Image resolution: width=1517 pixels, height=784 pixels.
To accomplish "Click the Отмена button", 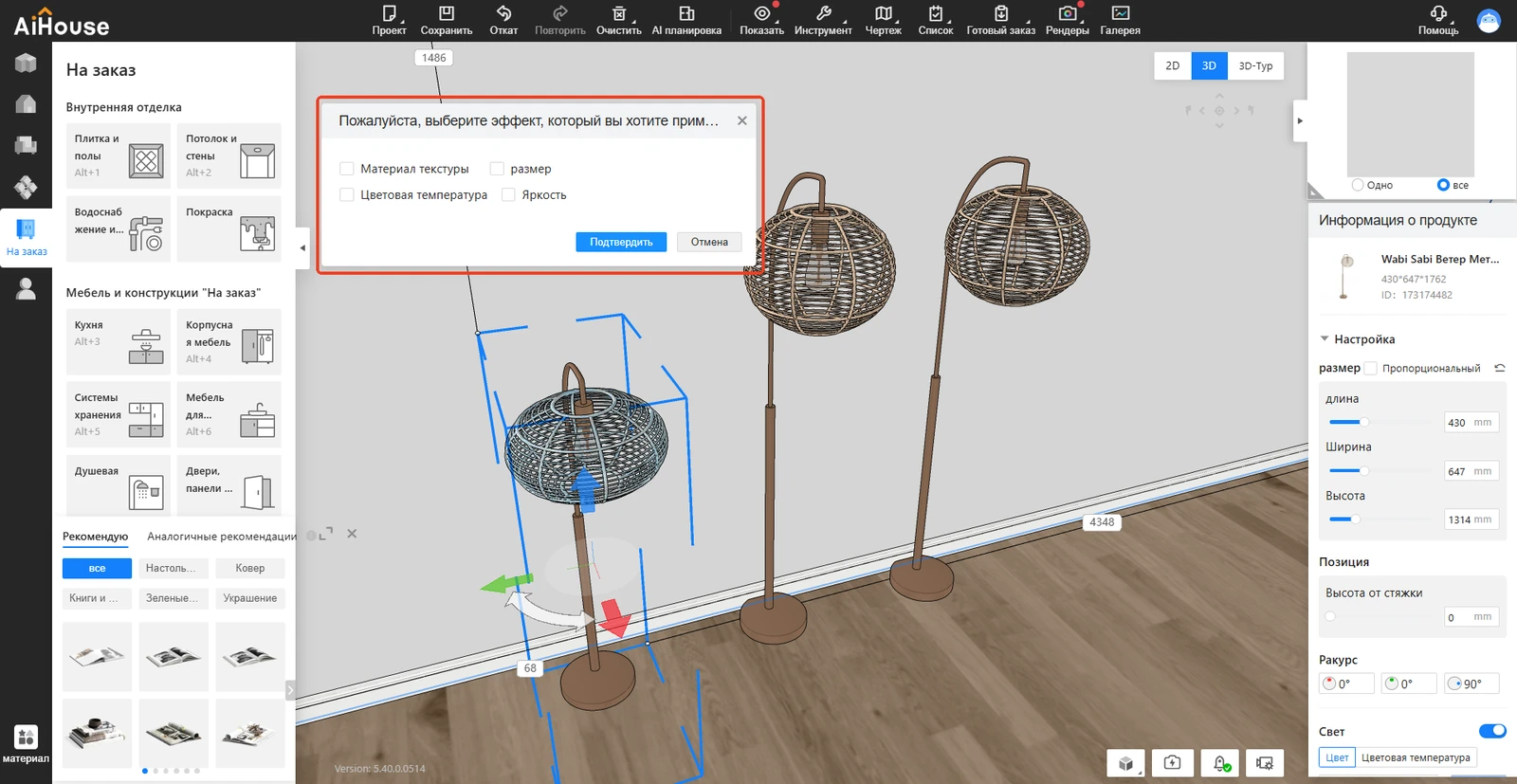I will (x=709, y=243).
